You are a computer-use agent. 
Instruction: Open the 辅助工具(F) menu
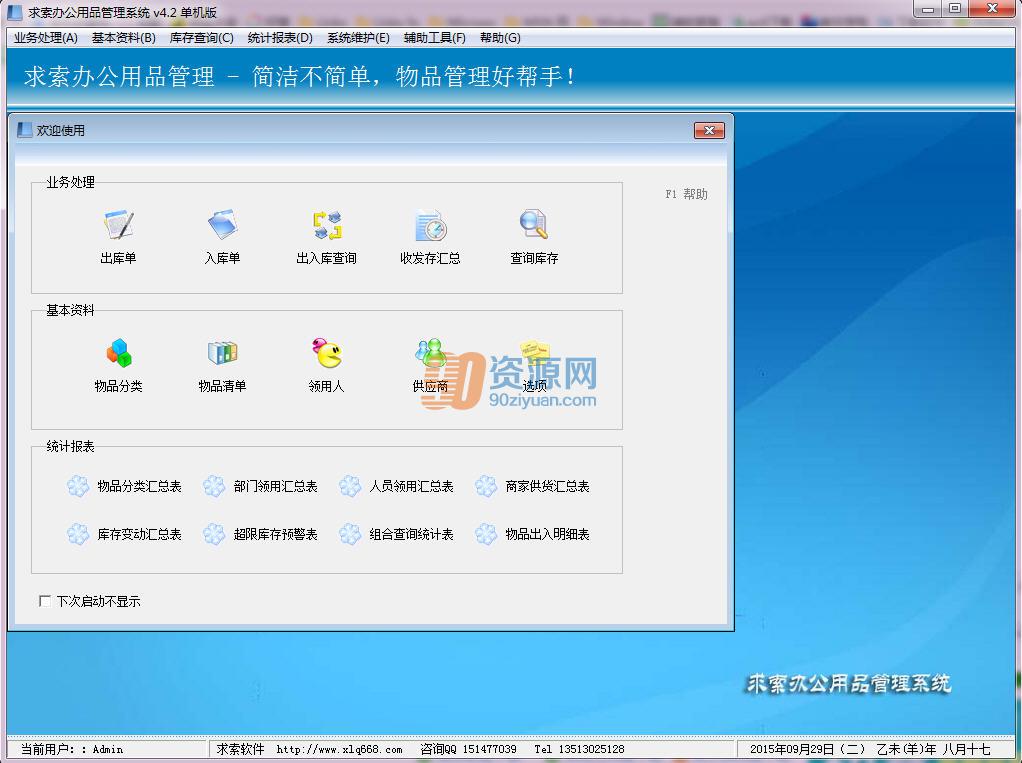pos(435,38)
